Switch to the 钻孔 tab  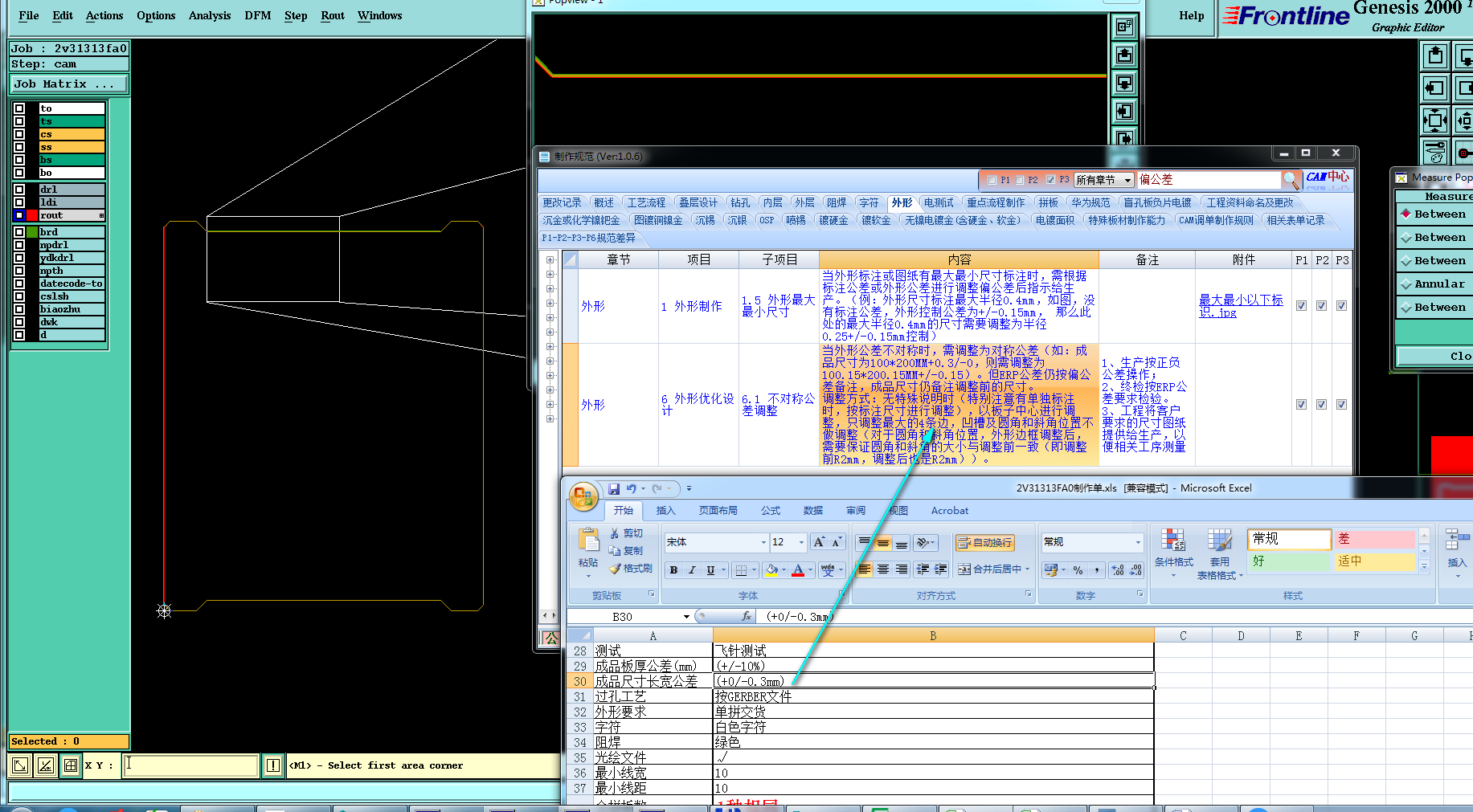click(x=739, y=202)
